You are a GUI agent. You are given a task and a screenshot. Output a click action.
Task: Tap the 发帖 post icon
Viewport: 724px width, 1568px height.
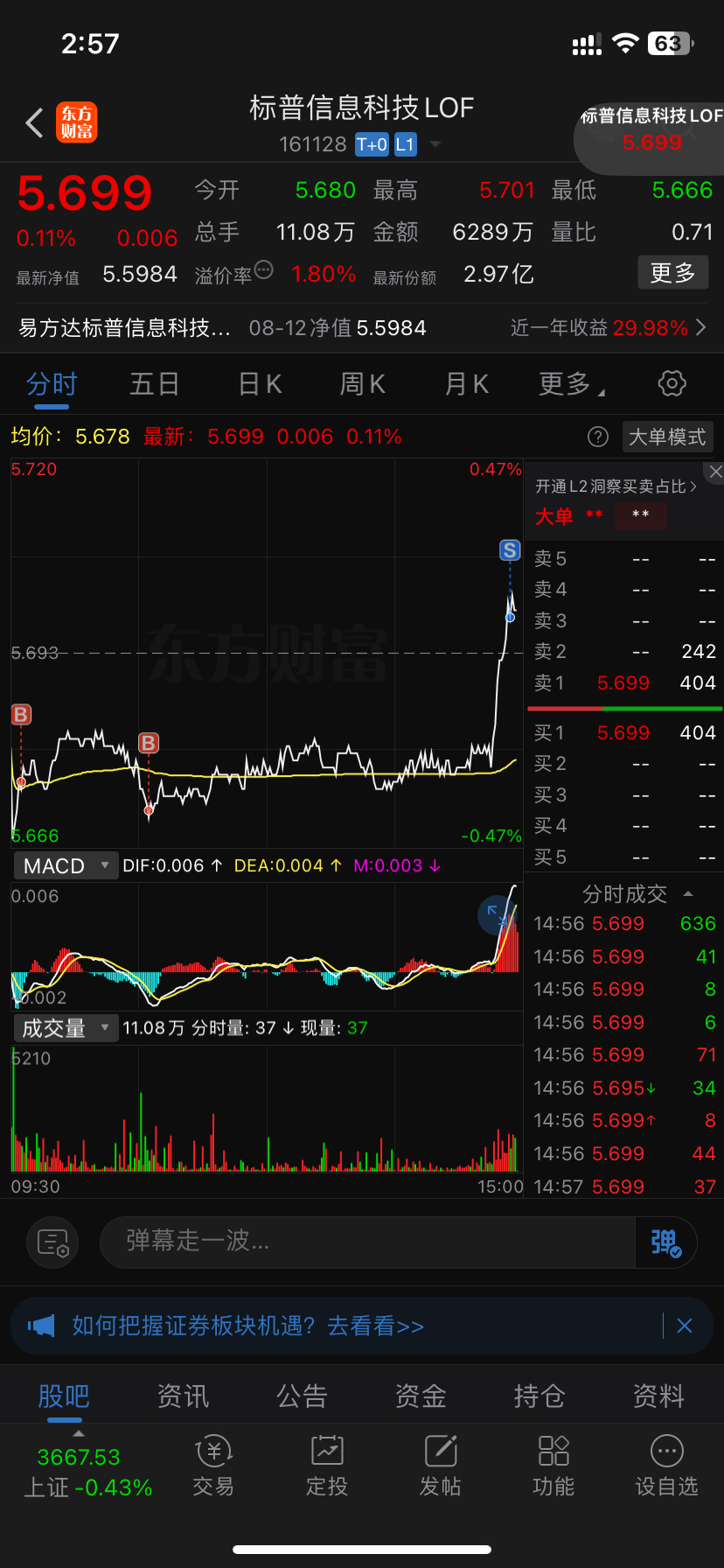pos(440,1466)
